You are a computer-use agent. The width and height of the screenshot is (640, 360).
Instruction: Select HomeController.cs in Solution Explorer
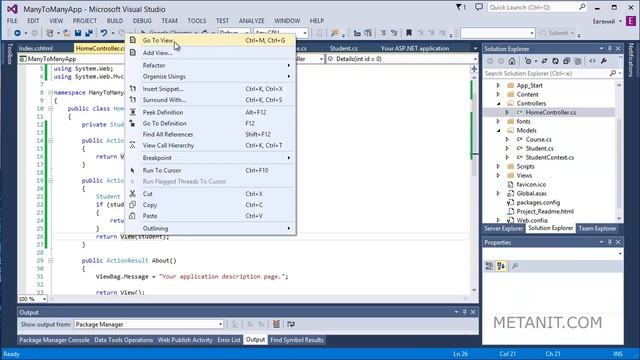551,112
